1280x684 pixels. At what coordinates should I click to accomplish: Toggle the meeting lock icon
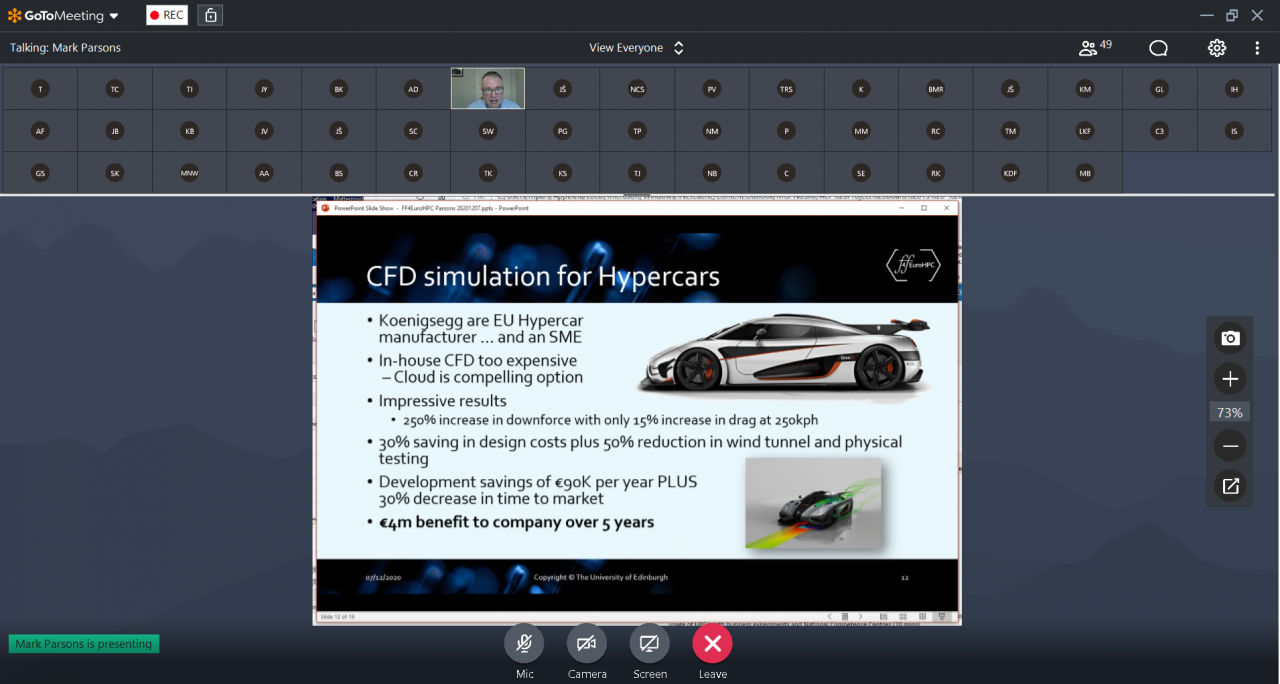pos(210,15)
